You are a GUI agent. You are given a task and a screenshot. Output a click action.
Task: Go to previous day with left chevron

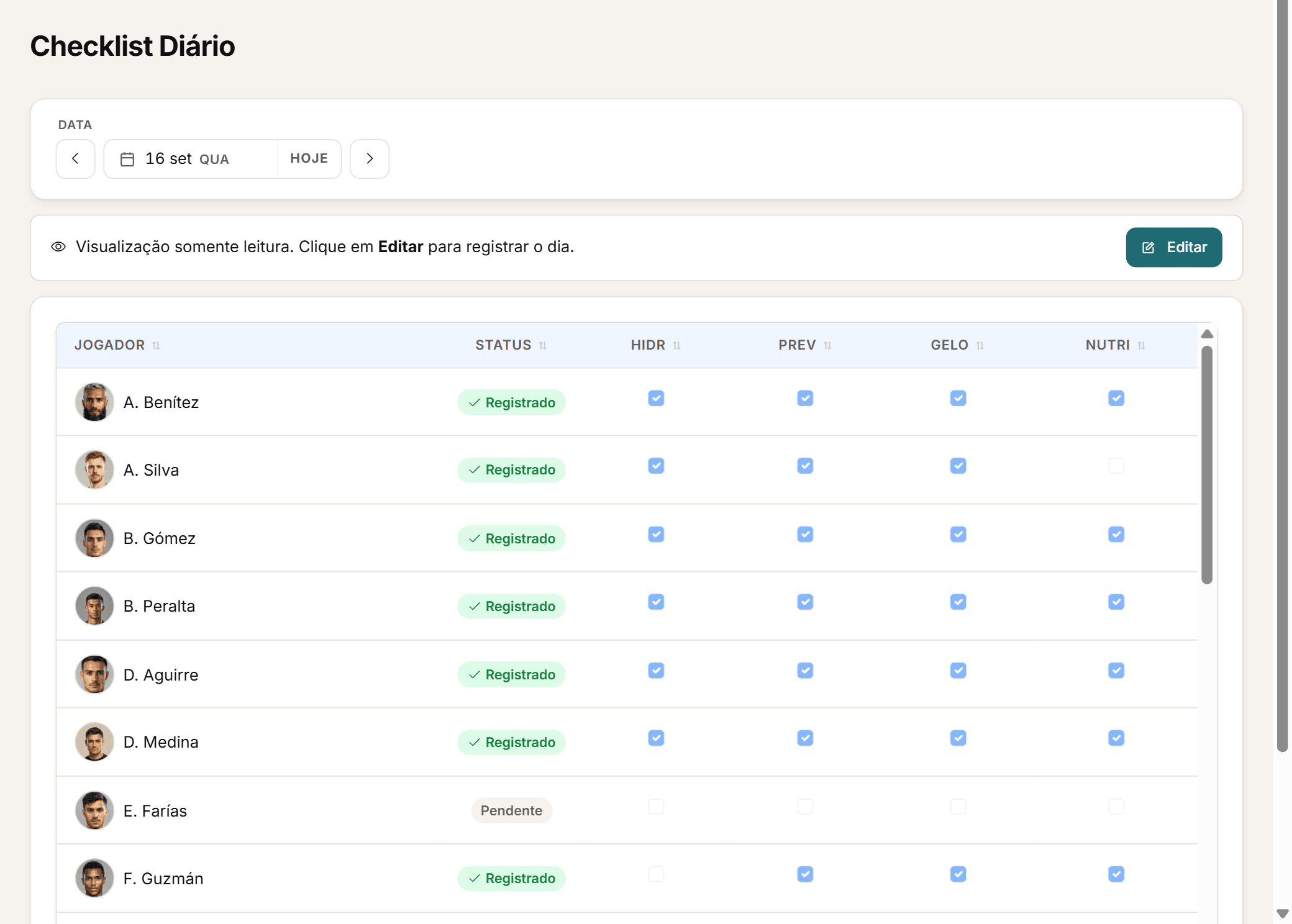coord(75,159)
